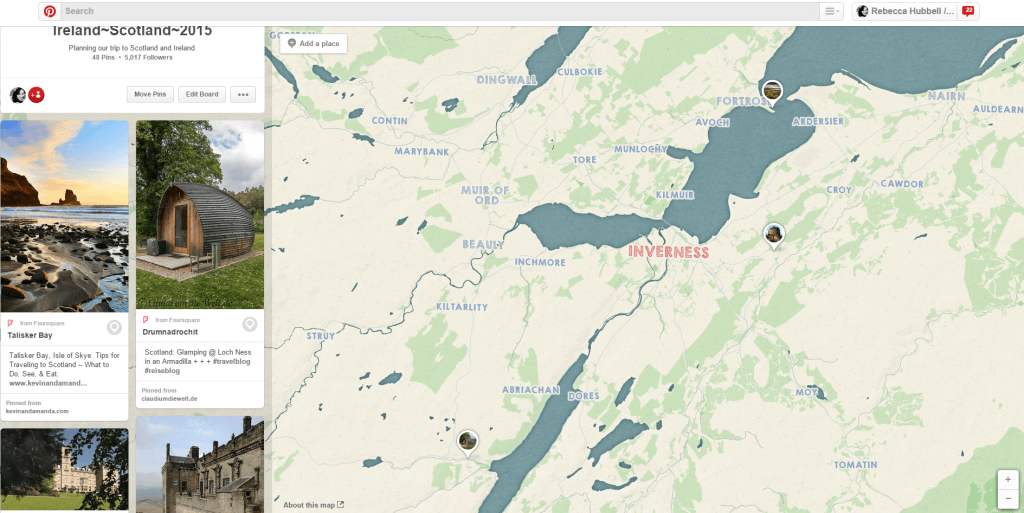
Task: Click the 48 Pins count
Action: (x=103, y=57)
